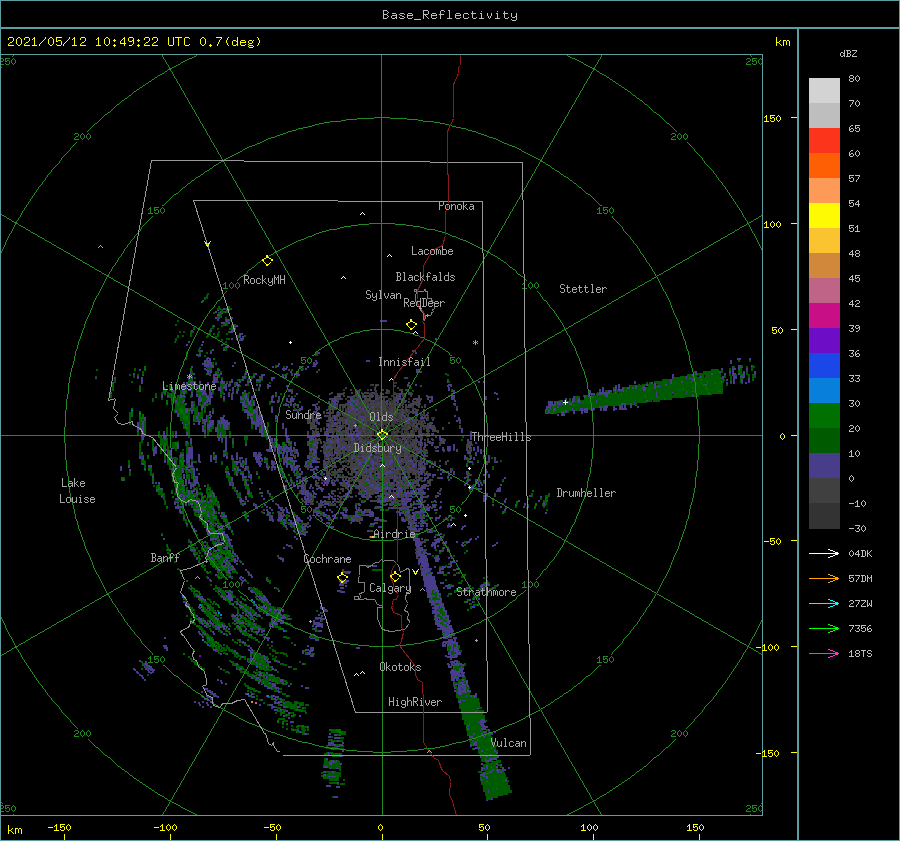Click the Cochrane label
This screenshot has width=900, height=841.
pos(327,559)
